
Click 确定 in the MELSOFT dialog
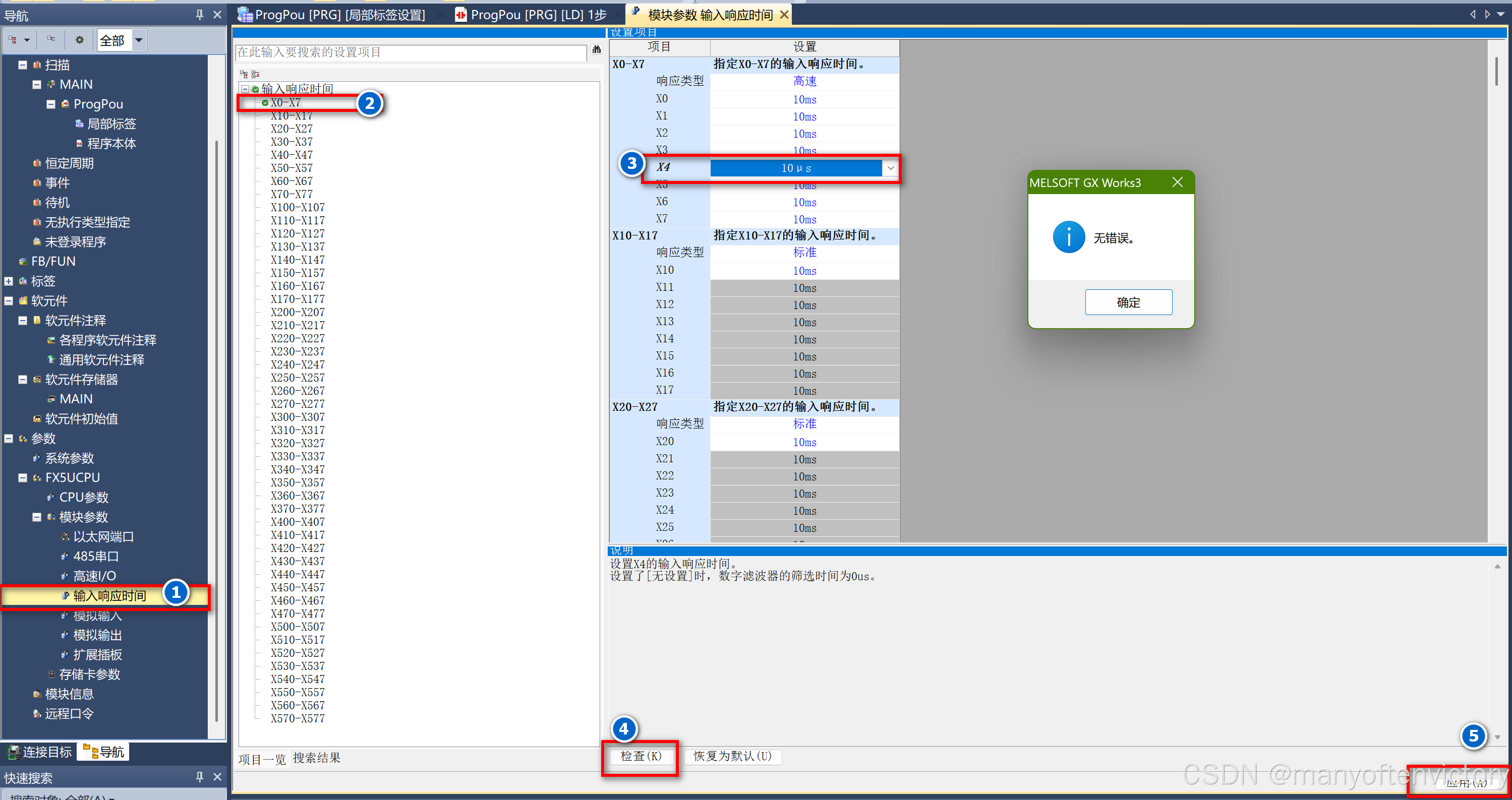(x=1128, y=302)
